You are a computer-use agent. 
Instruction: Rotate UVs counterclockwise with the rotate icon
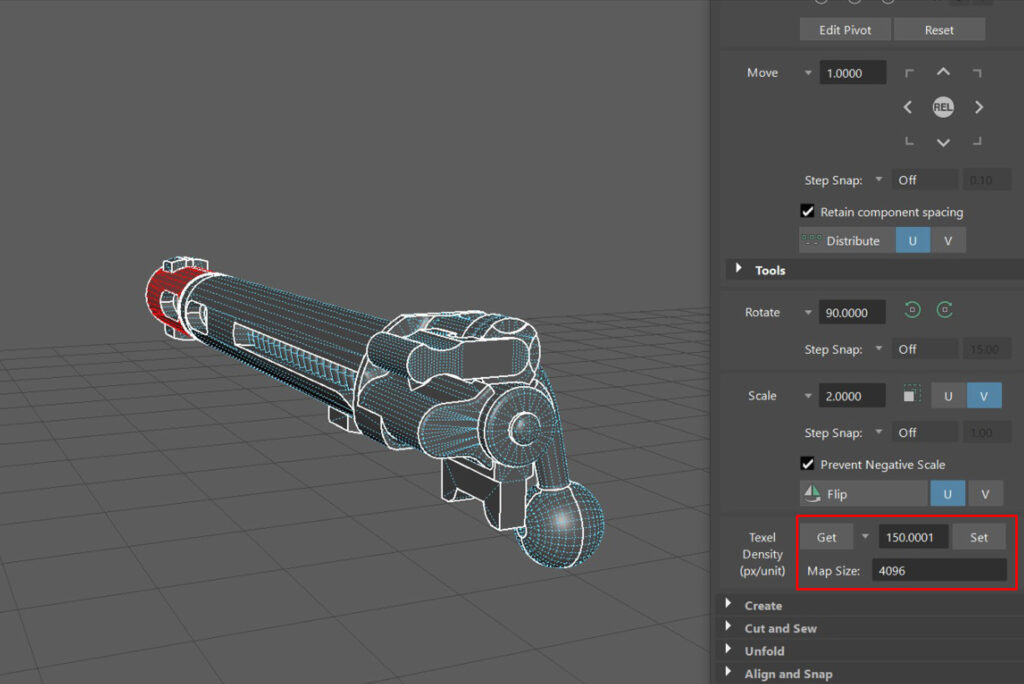tap(912, 311)
